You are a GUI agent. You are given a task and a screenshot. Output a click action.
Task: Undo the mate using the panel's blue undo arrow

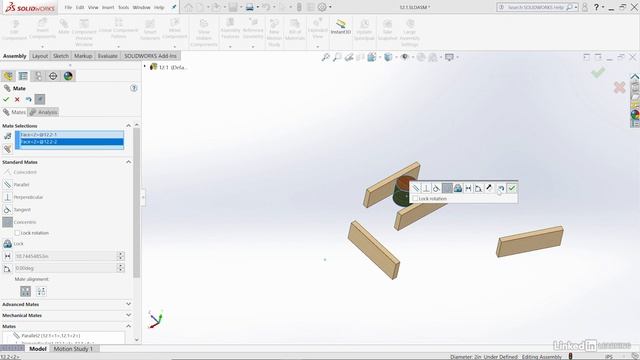(x=29, y=99)
